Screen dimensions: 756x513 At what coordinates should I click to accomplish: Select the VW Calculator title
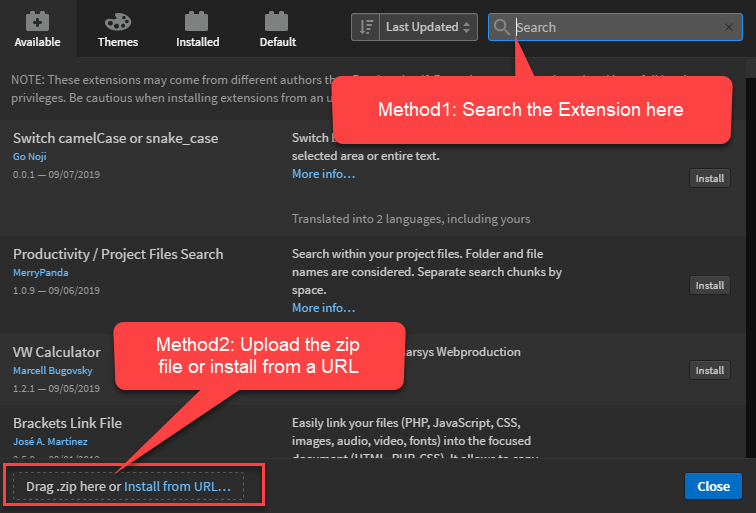click(57, 352)
